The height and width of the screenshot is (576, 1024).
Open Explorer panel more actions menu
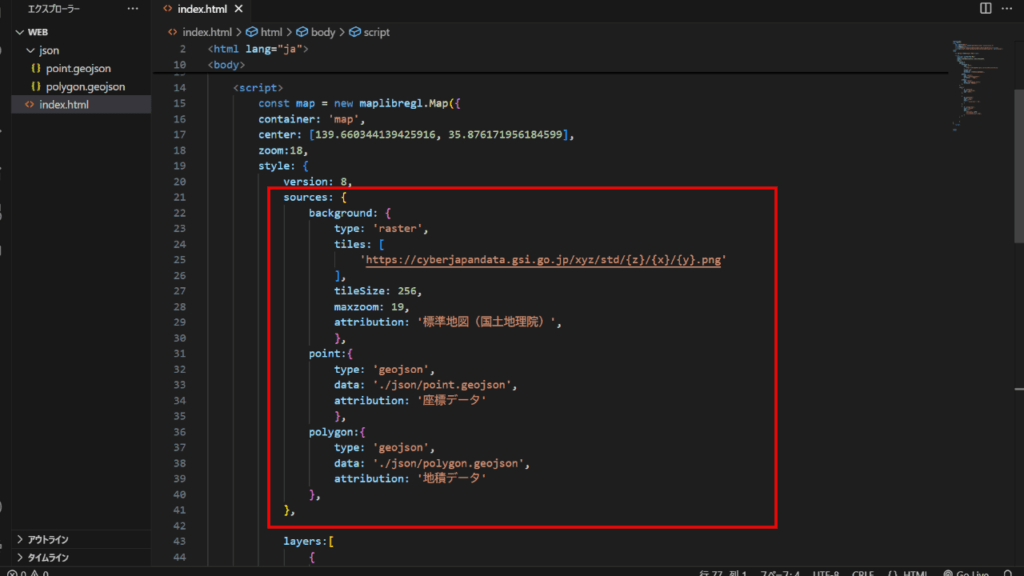tap(133, 8)
